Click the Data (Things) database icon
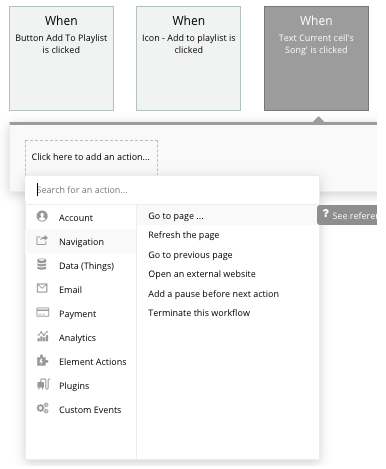 42,264
